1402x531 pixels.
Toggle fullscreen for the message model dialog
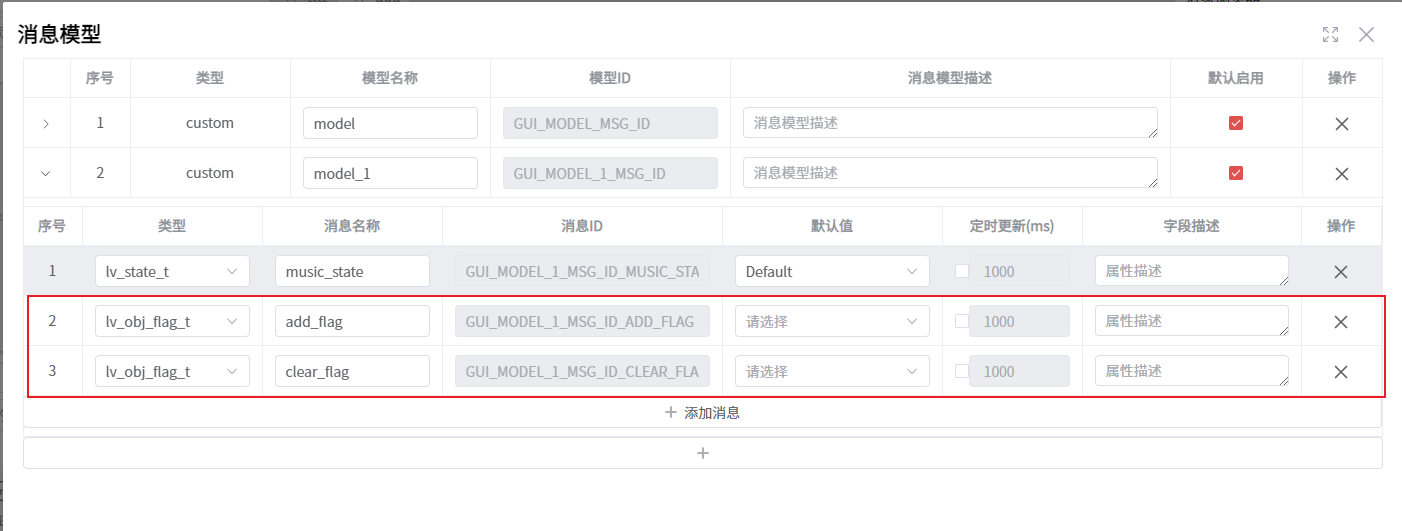[x=1330, y=35]
